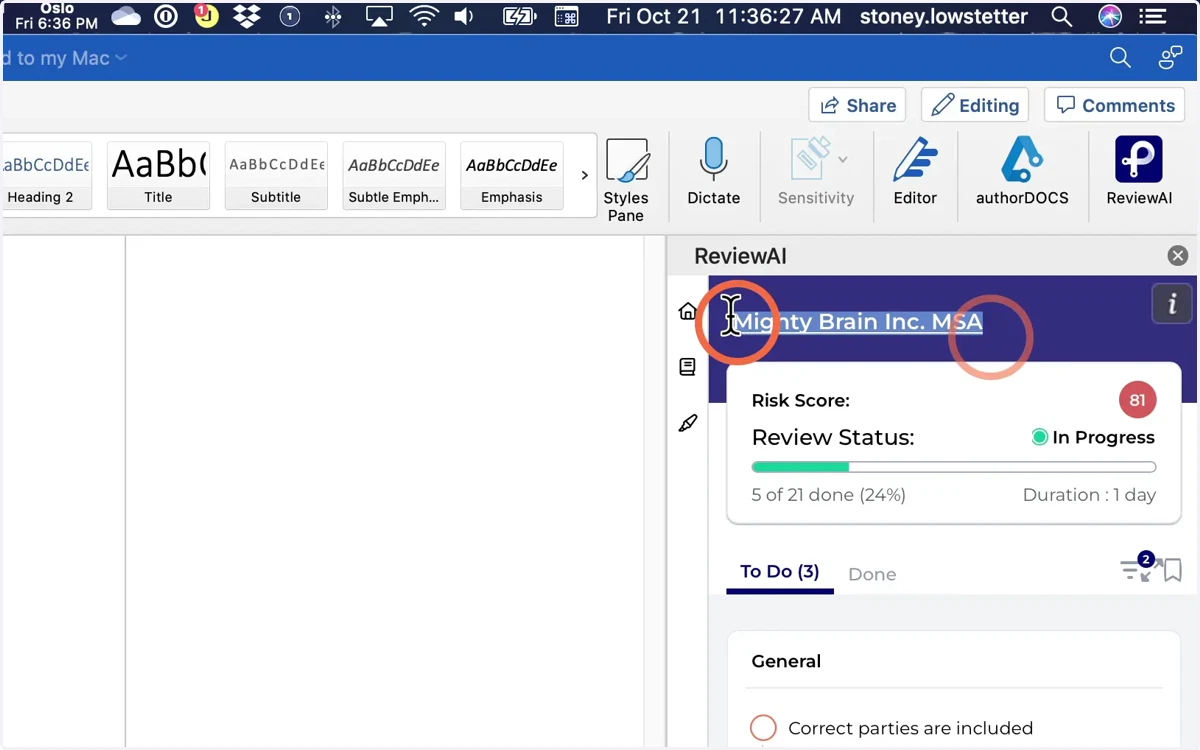Launch authorDOCS add-in

pos(1022,172)
